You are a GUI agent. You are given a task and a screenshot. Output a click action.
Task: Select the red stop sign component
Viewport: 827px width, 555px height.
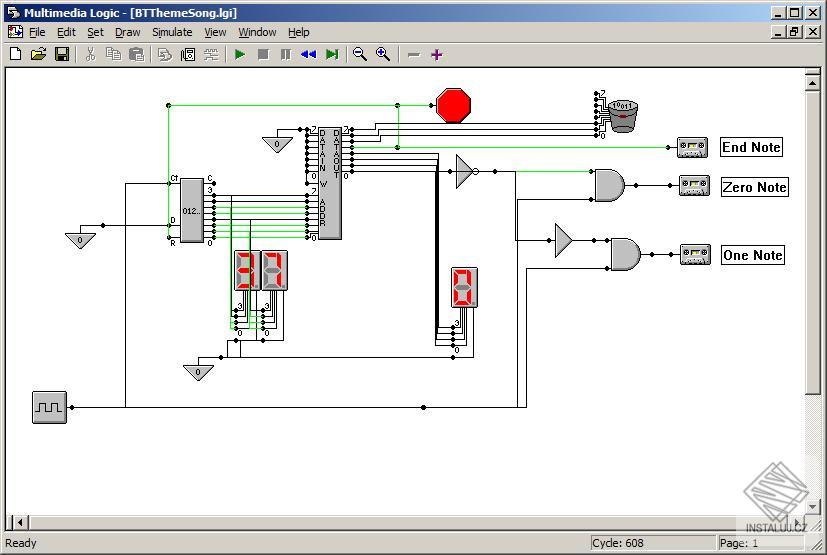[454, 106]
